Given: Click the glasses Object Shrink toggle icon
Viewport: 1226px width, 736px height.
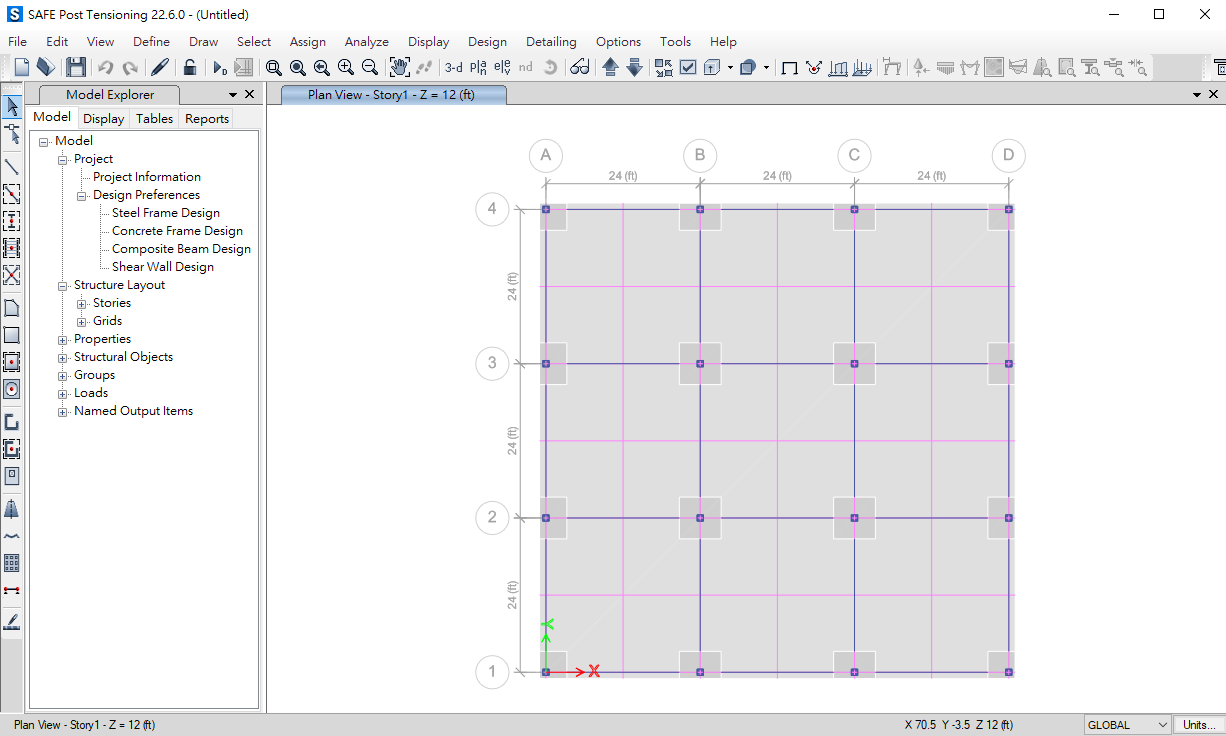Looking at the screenshot, I should tap(580, 67).
